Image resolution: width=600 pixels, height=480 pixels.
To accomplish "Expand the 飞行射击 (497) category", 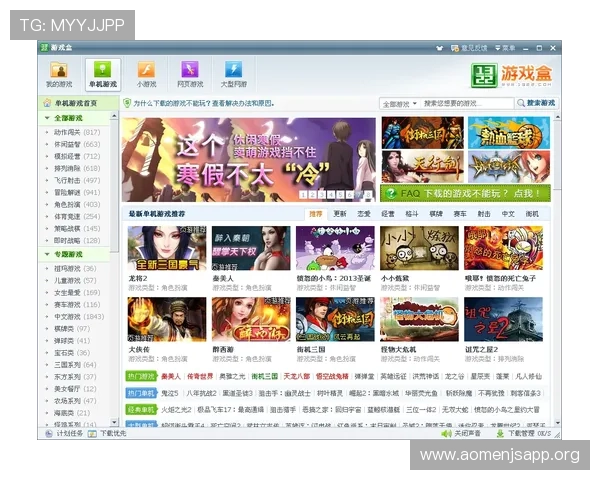I will point(77,180).
